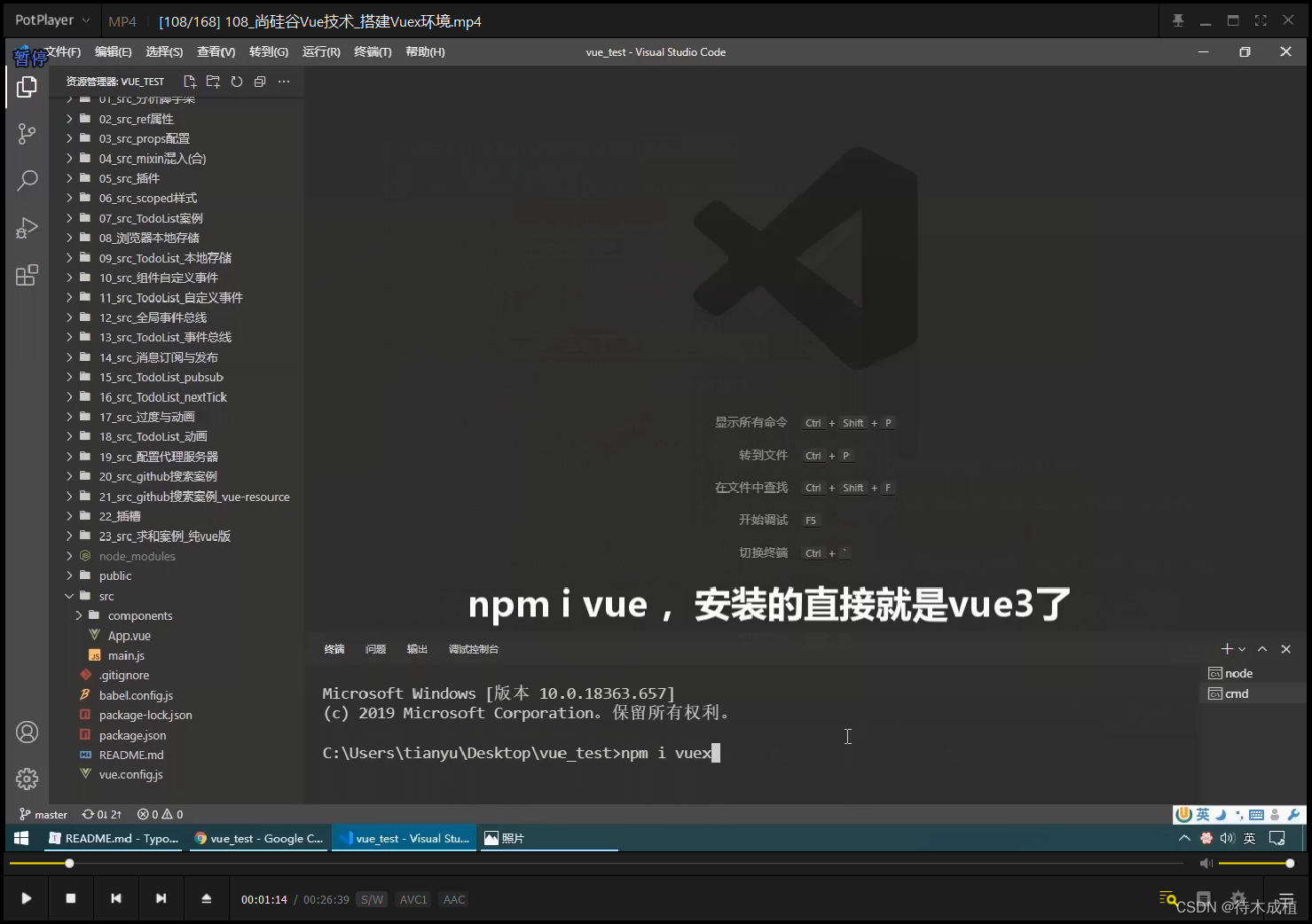
Task: Maximize the terminal panel size
Action: 1262,649
